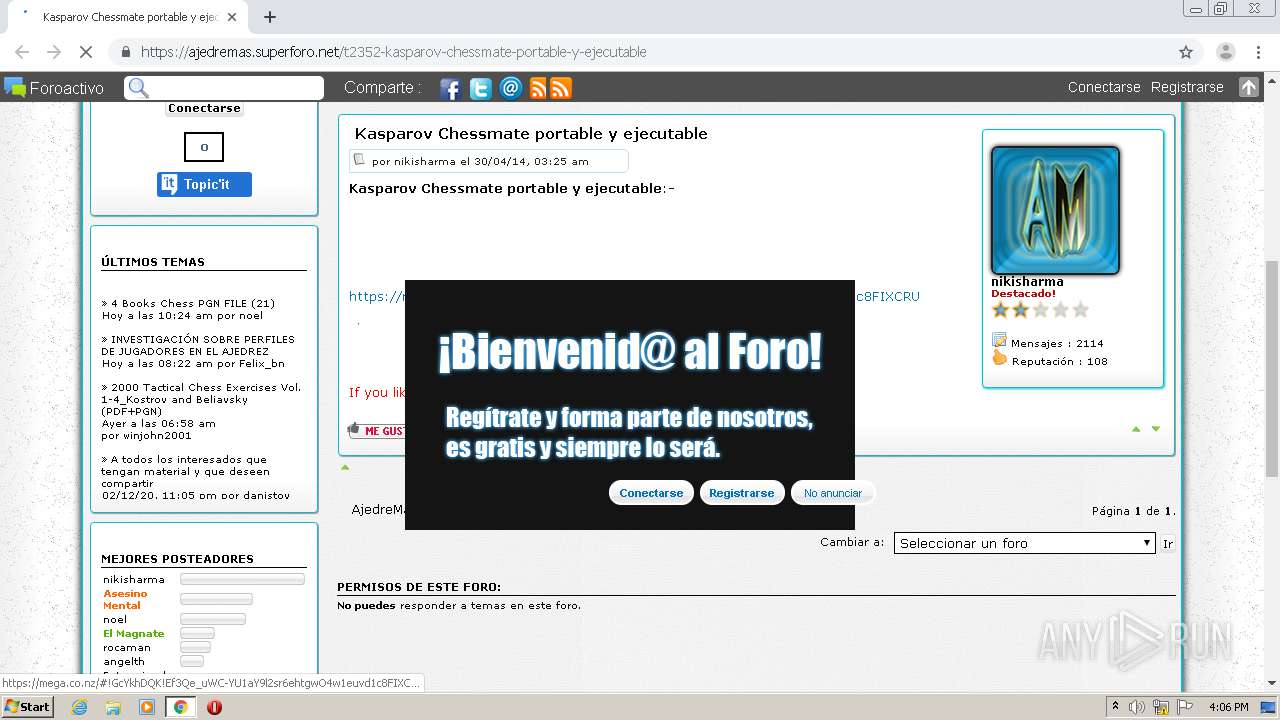Click the Conectarse button in the left sidebar
The width and height of the screenshot is (1280, 720).
click(204, 108)
